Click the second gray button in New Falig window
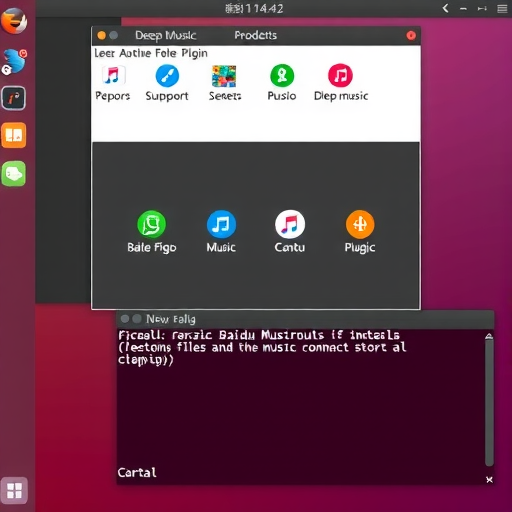512x512 pixels. click(x=137, y=319)
